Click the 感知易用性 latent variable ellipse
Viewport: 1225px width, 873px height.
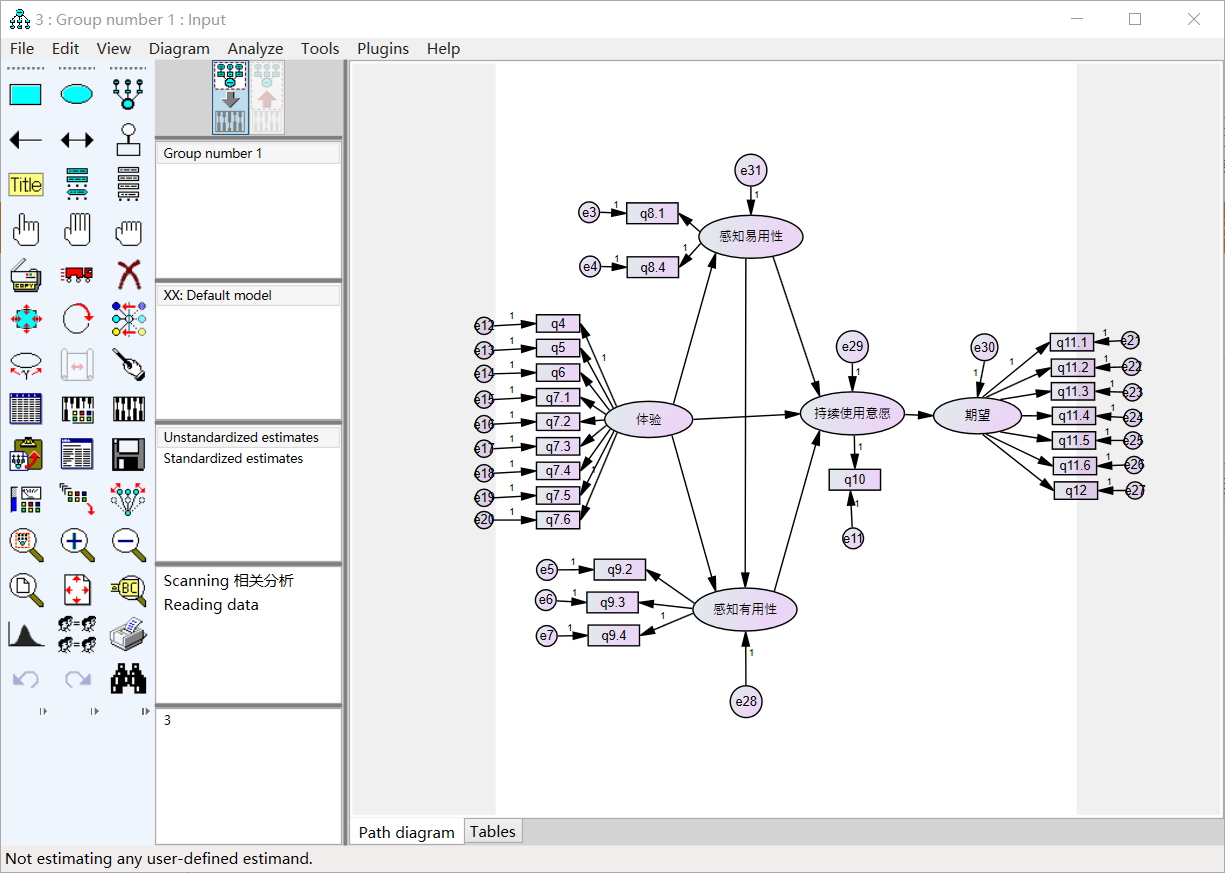pyautogui.click(x=751, y=237)
